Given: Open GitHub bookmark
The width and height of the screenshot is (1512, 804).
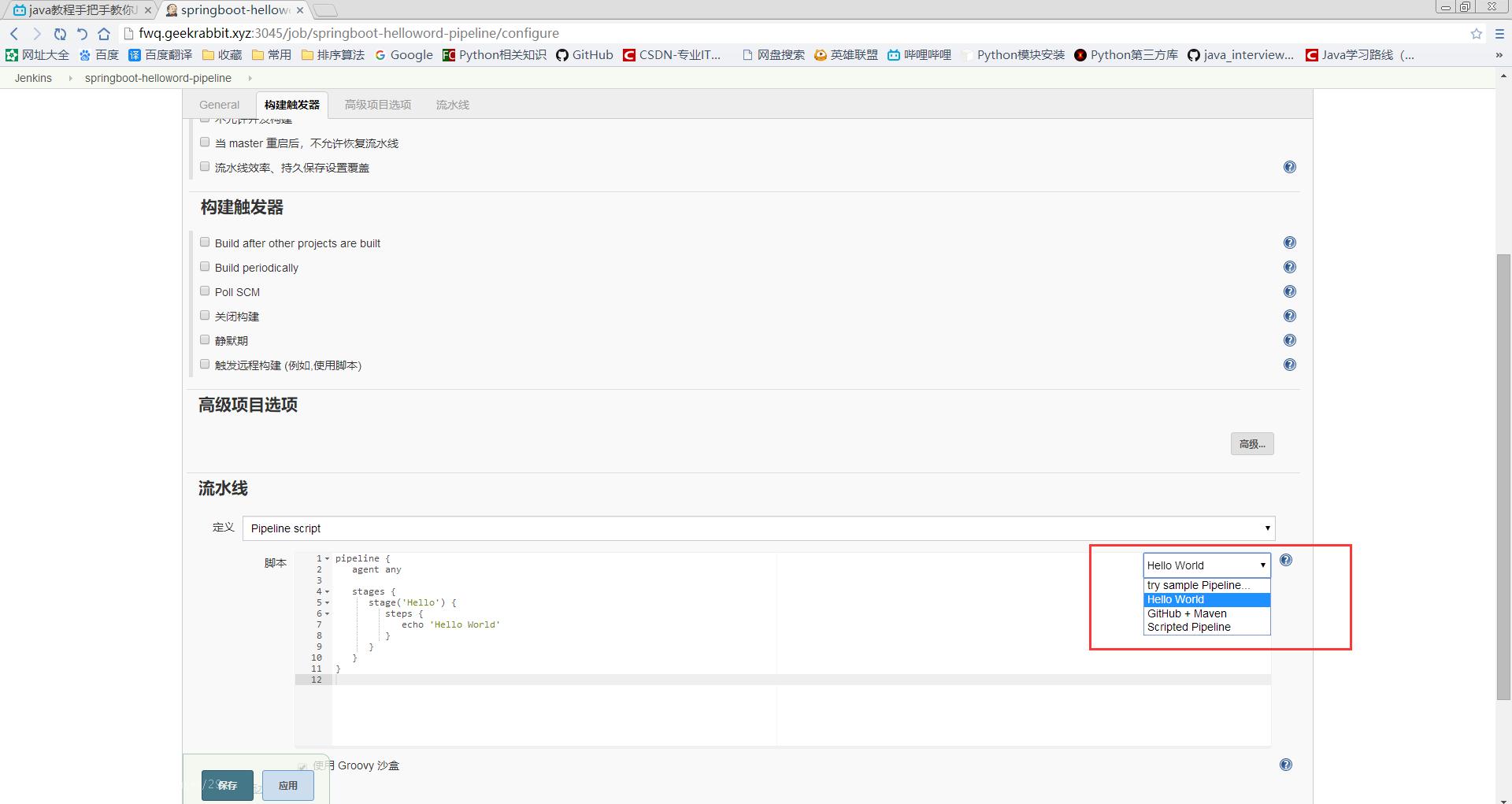Looking at the screenshot, I should 584,54.
